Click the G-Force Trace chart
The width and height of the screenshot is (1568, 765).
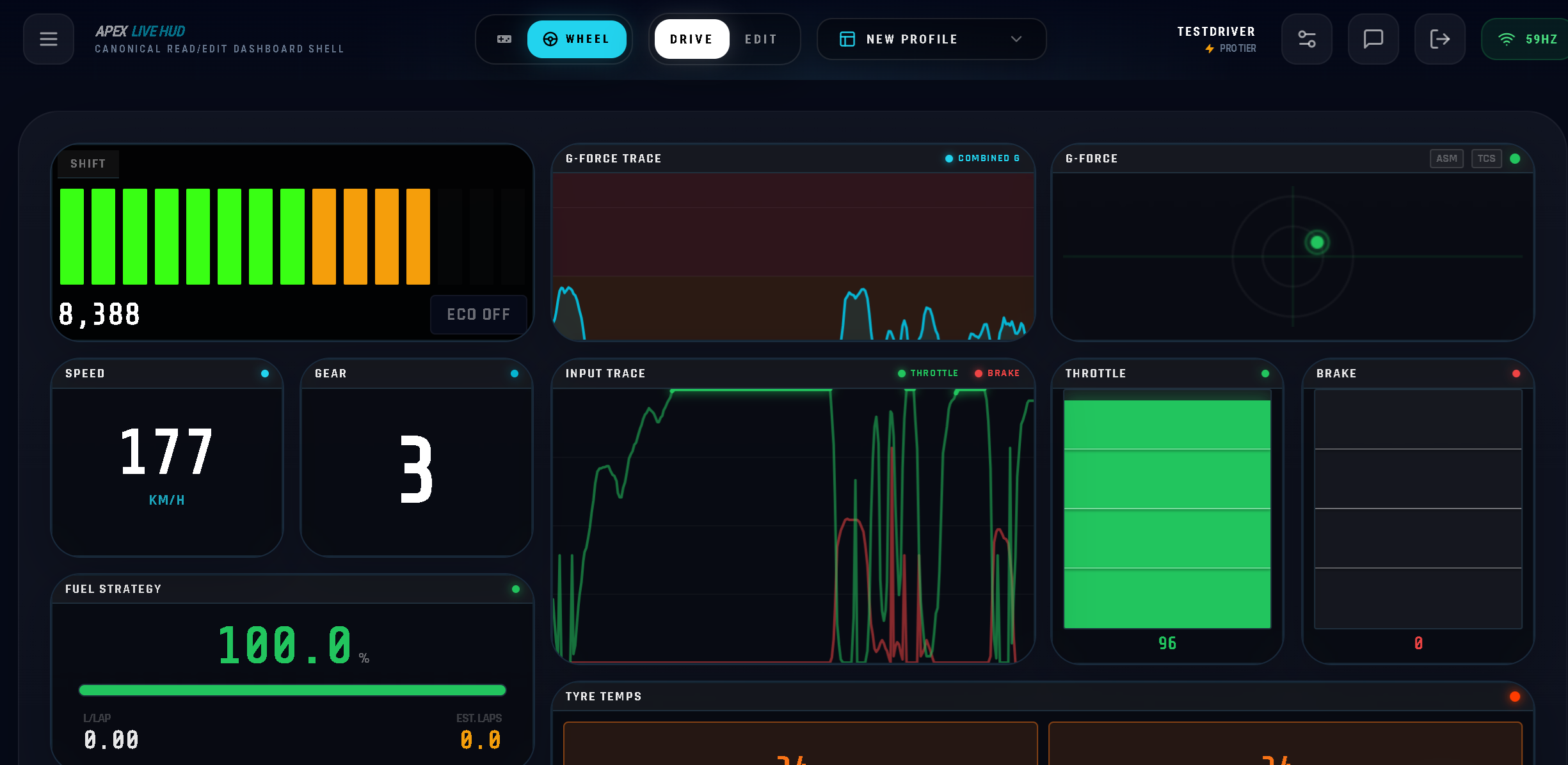pyautogui.click(x=794, y=256)
